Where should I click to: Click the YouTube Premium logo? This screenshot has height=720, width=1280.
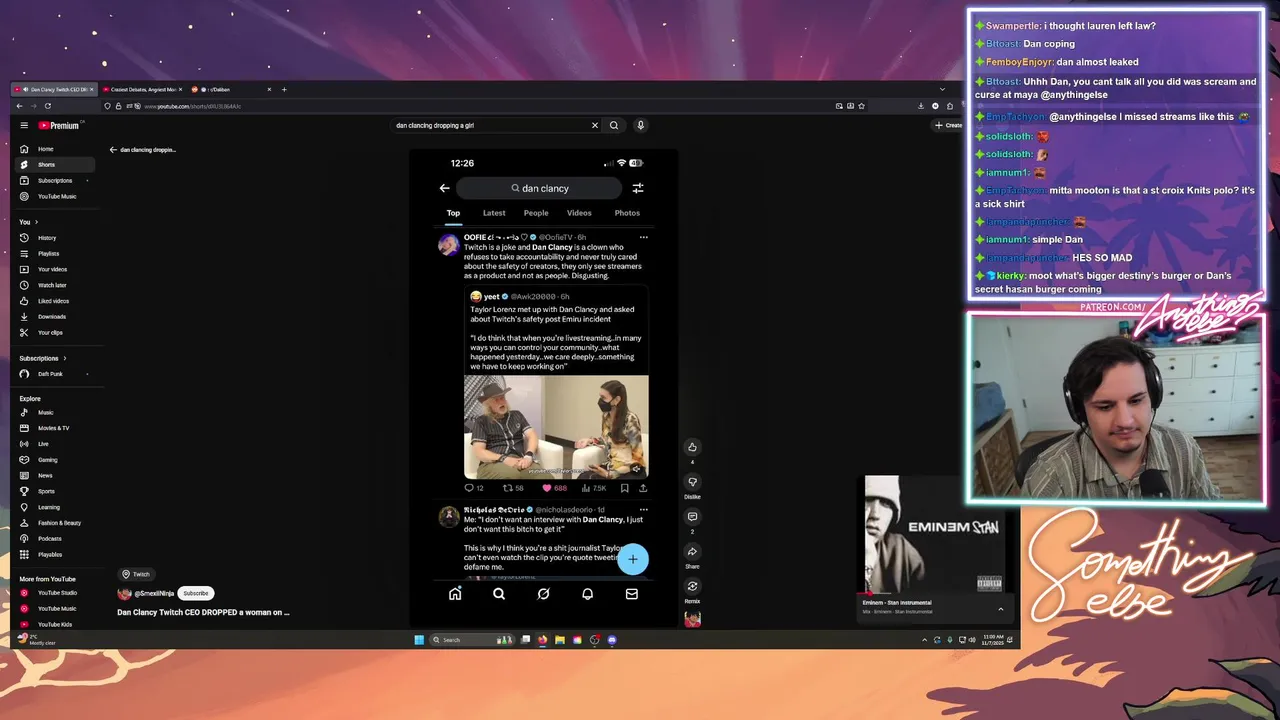59,125
